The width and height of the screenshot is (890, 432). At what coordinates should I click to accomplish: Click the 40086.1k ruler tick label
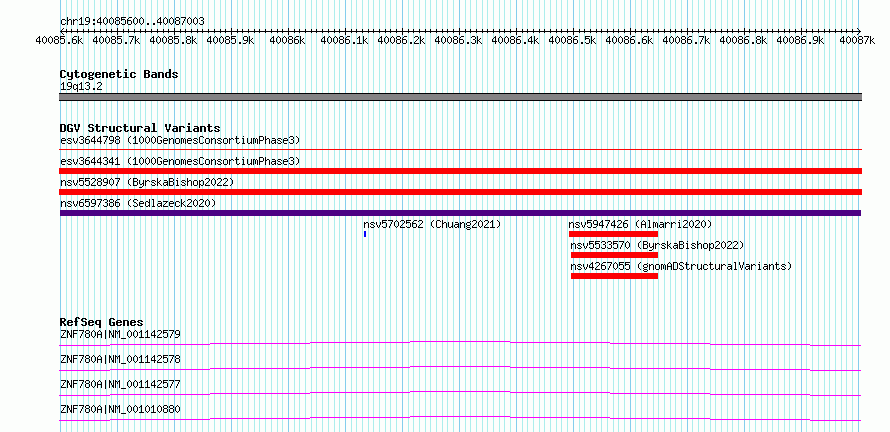[345, 40]
